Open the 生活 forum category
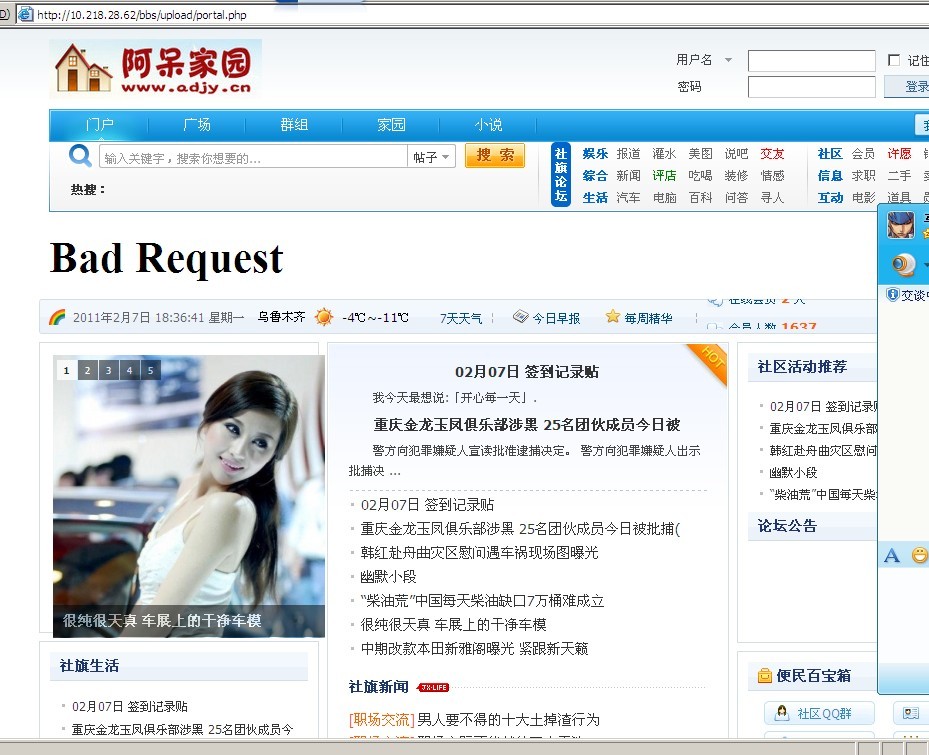Screen dimensions: 929x755 click(595, 198)
